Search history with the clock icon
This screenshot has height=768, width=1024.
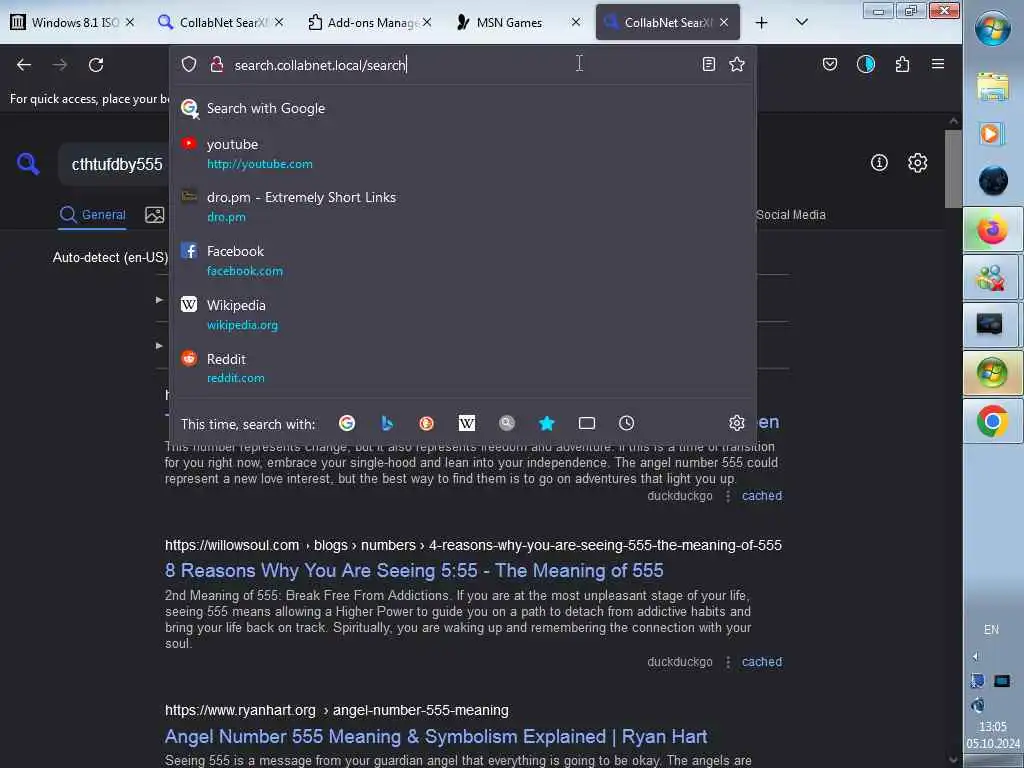click(x=626, y=423)
